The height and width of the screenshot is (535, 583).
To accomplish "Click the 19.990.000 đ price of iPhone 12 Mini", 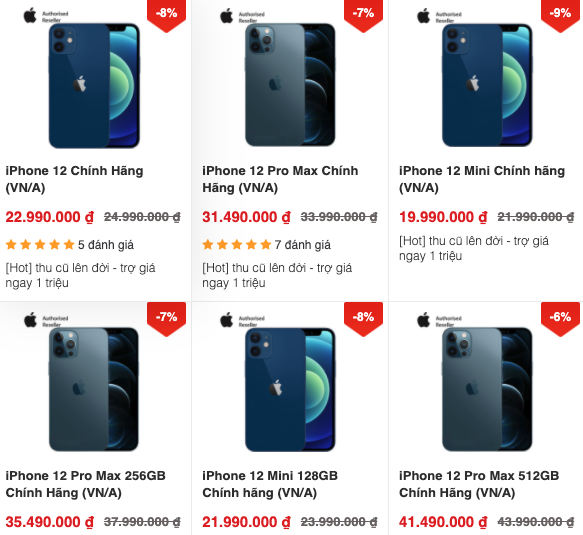I will pyautogui.click(x=443, y=217).
